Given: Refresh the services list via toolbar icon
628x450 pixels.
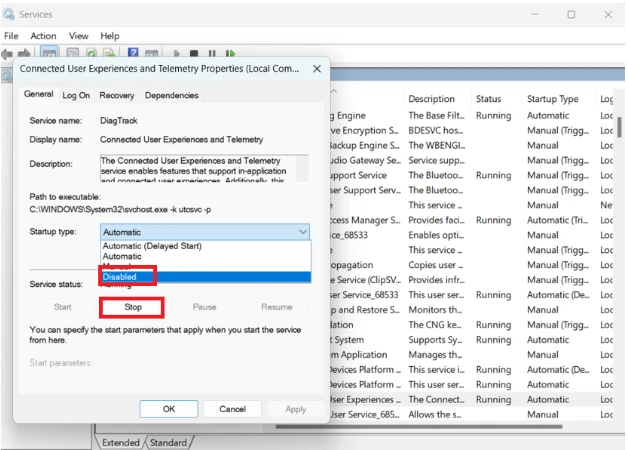Looking at the screenshot, I should [x=91, y=53].
